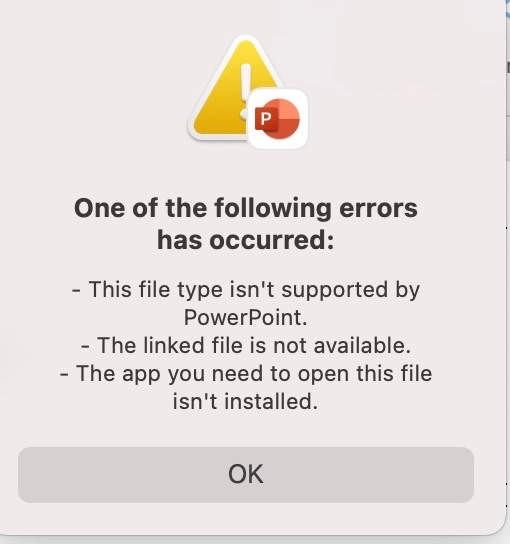Image resolution: width=510 pixels, height=544 pixels.
Task: Click the blank space between message text and OK
Action: [246, 430]
